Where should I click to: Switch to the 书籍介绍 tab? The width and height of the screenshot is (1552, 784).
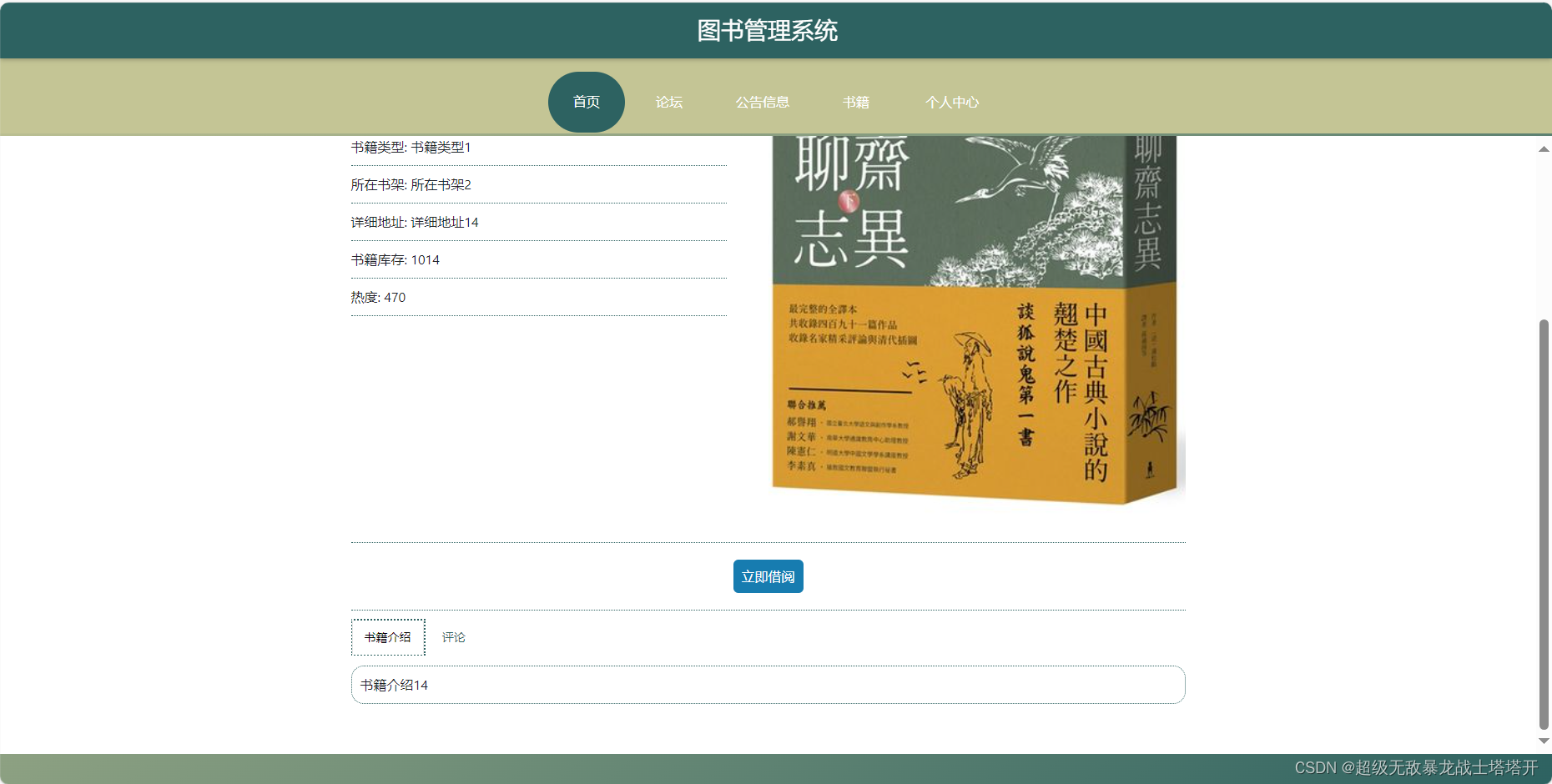tap(388, 637)
